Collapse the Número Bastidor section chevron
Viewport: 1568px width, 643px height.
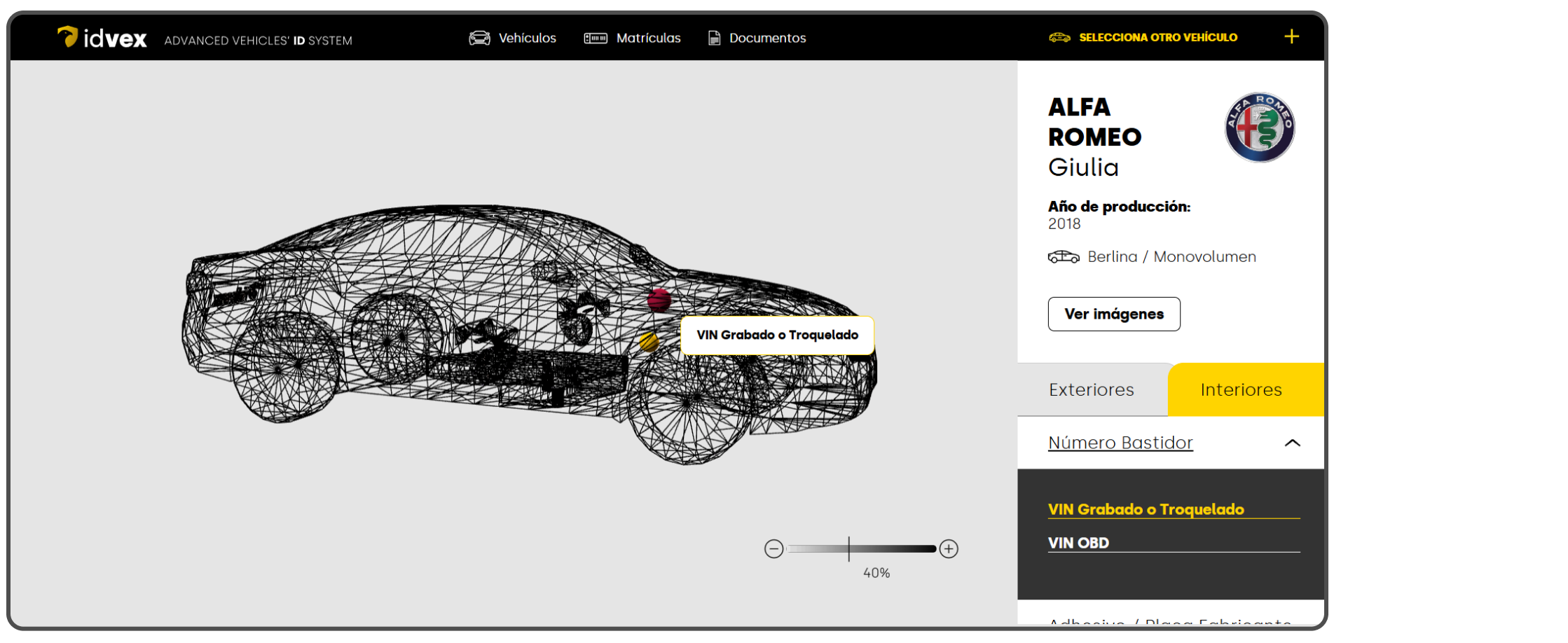pos(1292,443)
